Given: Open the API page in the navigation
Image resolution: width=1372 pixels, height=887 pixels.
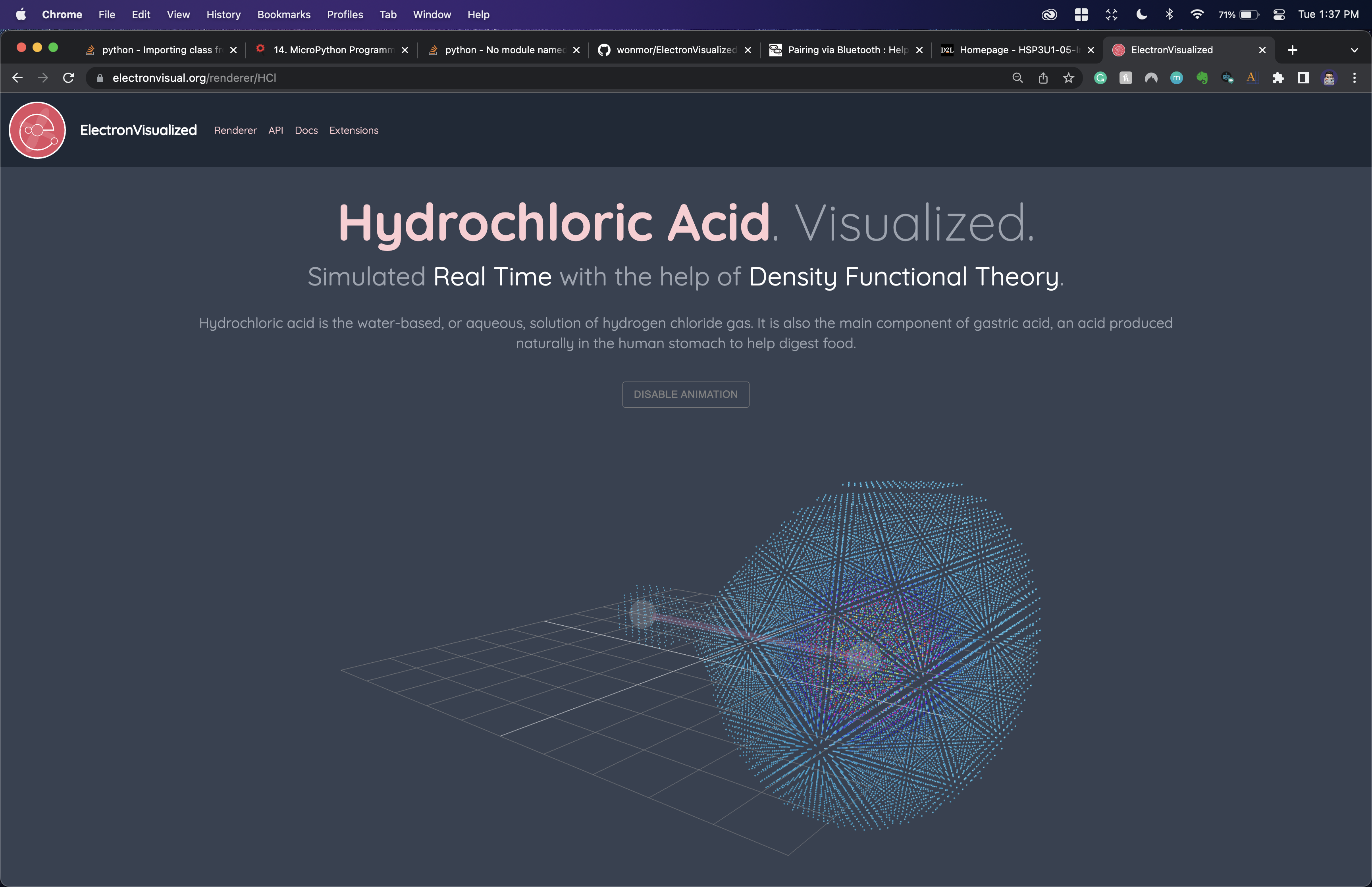Looking at the screenshot, I should (x=276, y=130).
